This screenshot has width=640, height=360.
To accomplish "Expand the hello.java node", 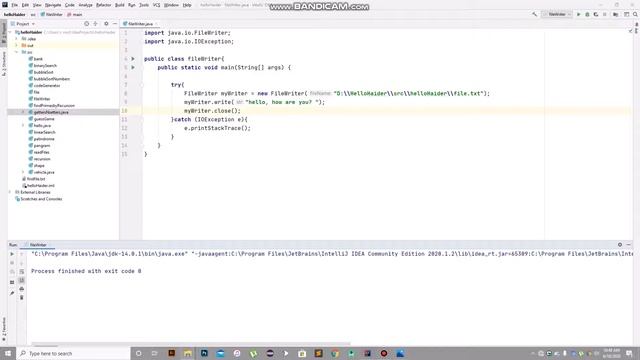I will coord(23,126).
